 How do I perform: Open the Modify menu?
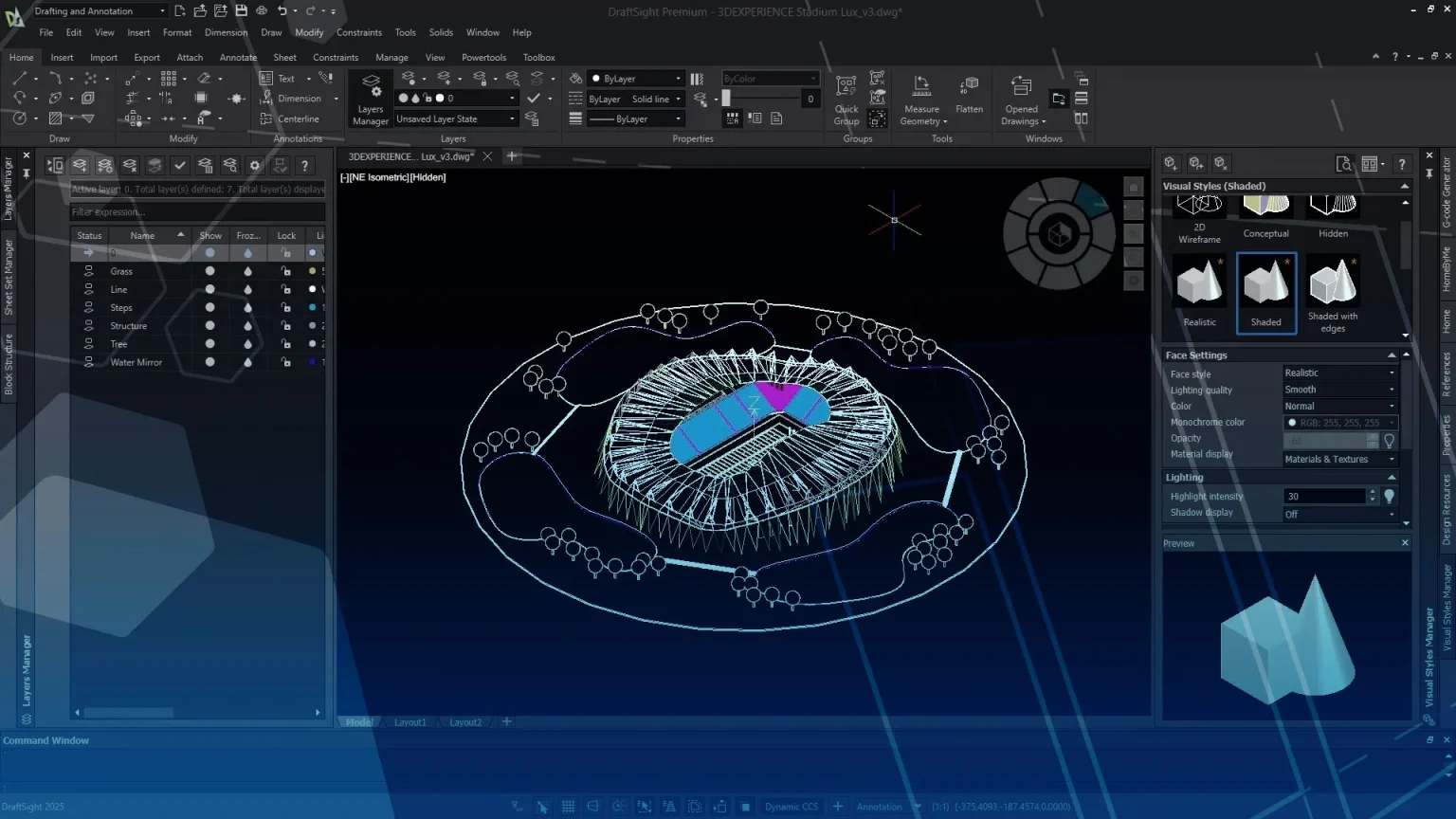click(309, 31)
